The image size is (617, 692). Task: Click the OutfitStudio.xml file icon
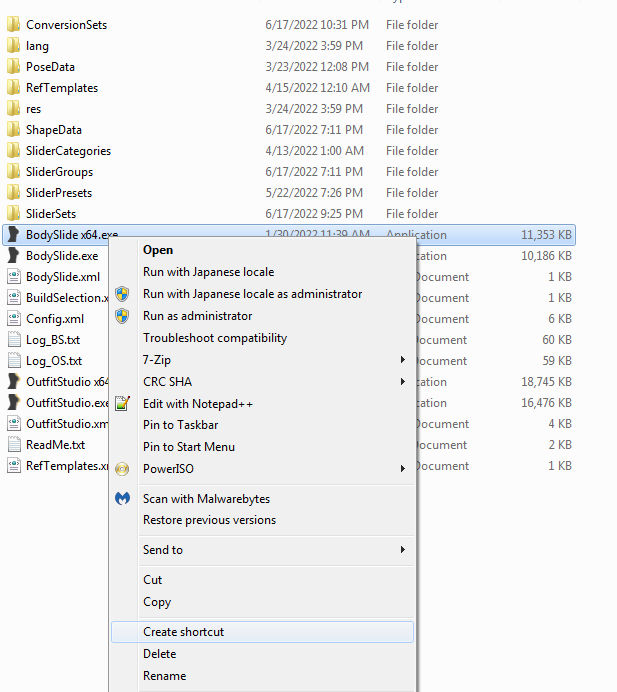coord(14,423)
